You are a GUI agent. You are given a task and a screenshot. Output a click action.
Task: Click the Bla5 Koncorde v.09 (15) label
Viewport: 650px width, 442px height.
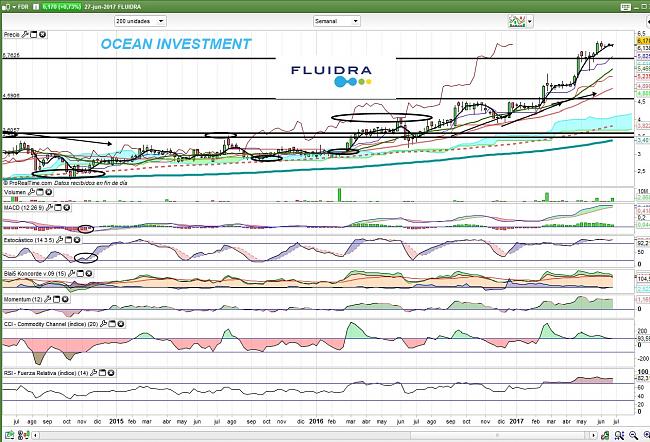(x=35, y=273)
